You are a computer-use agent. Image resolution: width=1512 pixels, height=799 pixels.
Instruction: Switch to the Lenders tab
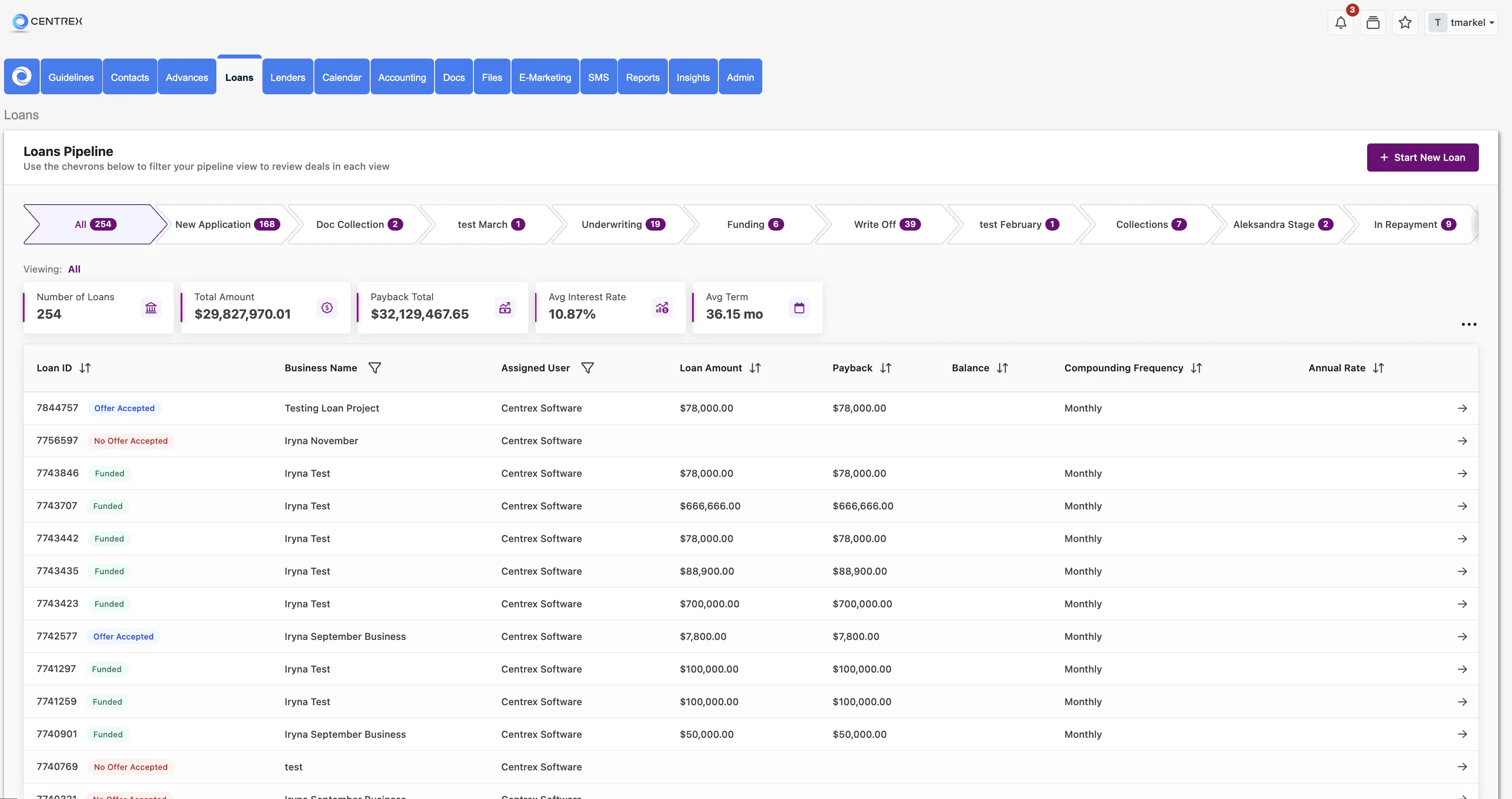pos(287,77)
